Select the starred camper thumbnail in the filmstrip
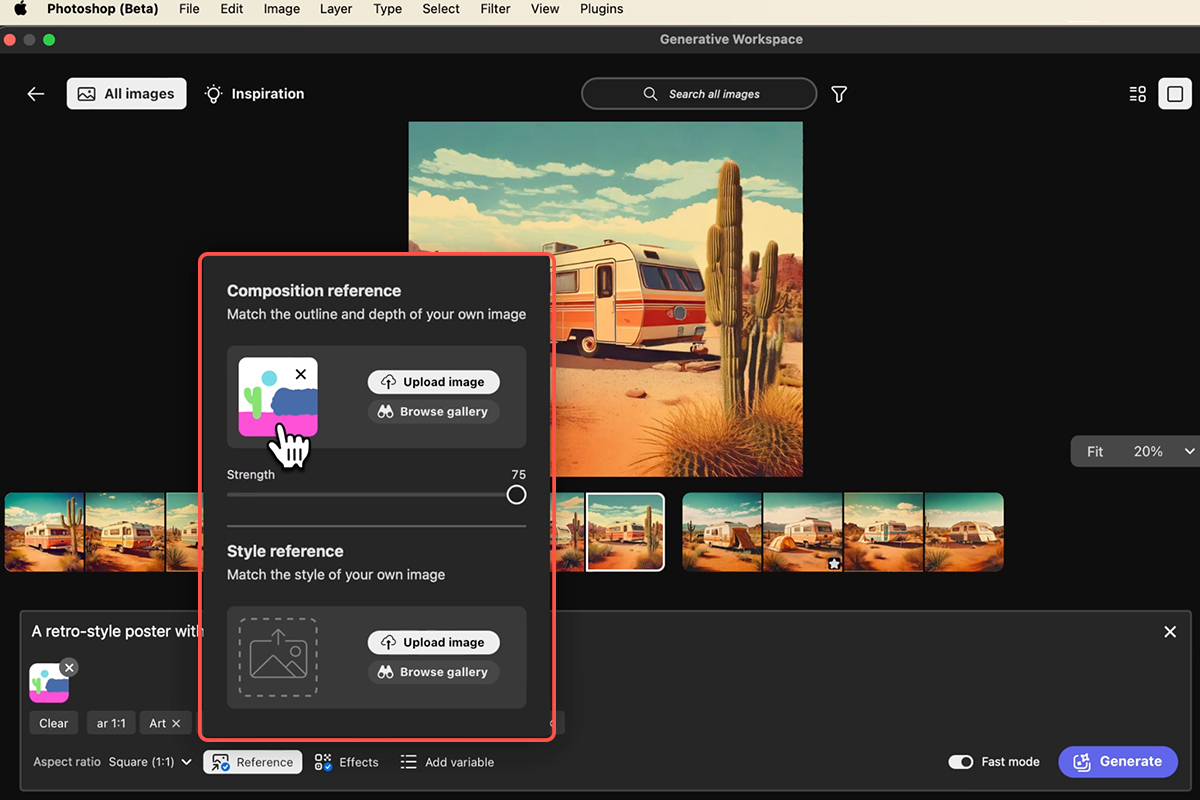The height and width of the screenshot is (800, 1200). [x=803, y=532]
